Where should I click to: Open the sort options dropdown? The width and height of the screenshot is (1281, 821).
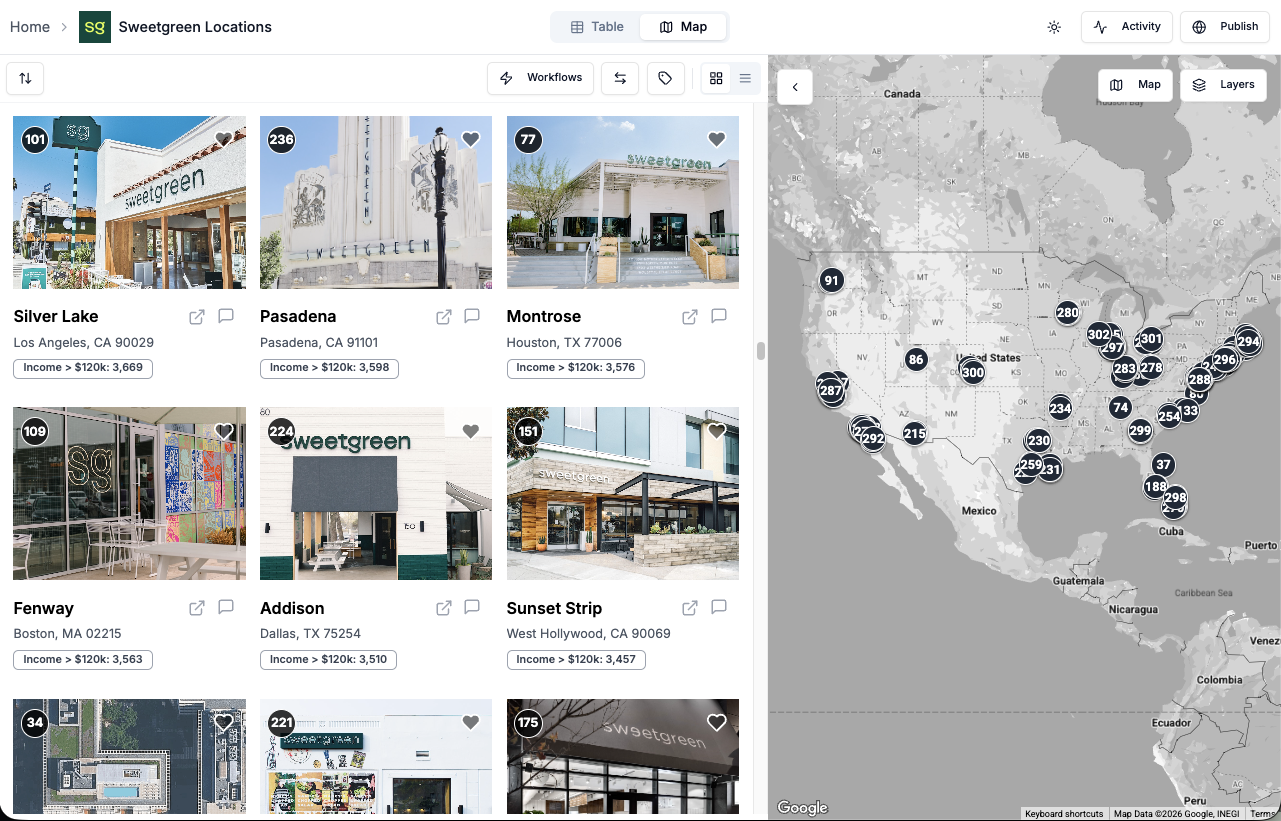click(x=24, y=77)
